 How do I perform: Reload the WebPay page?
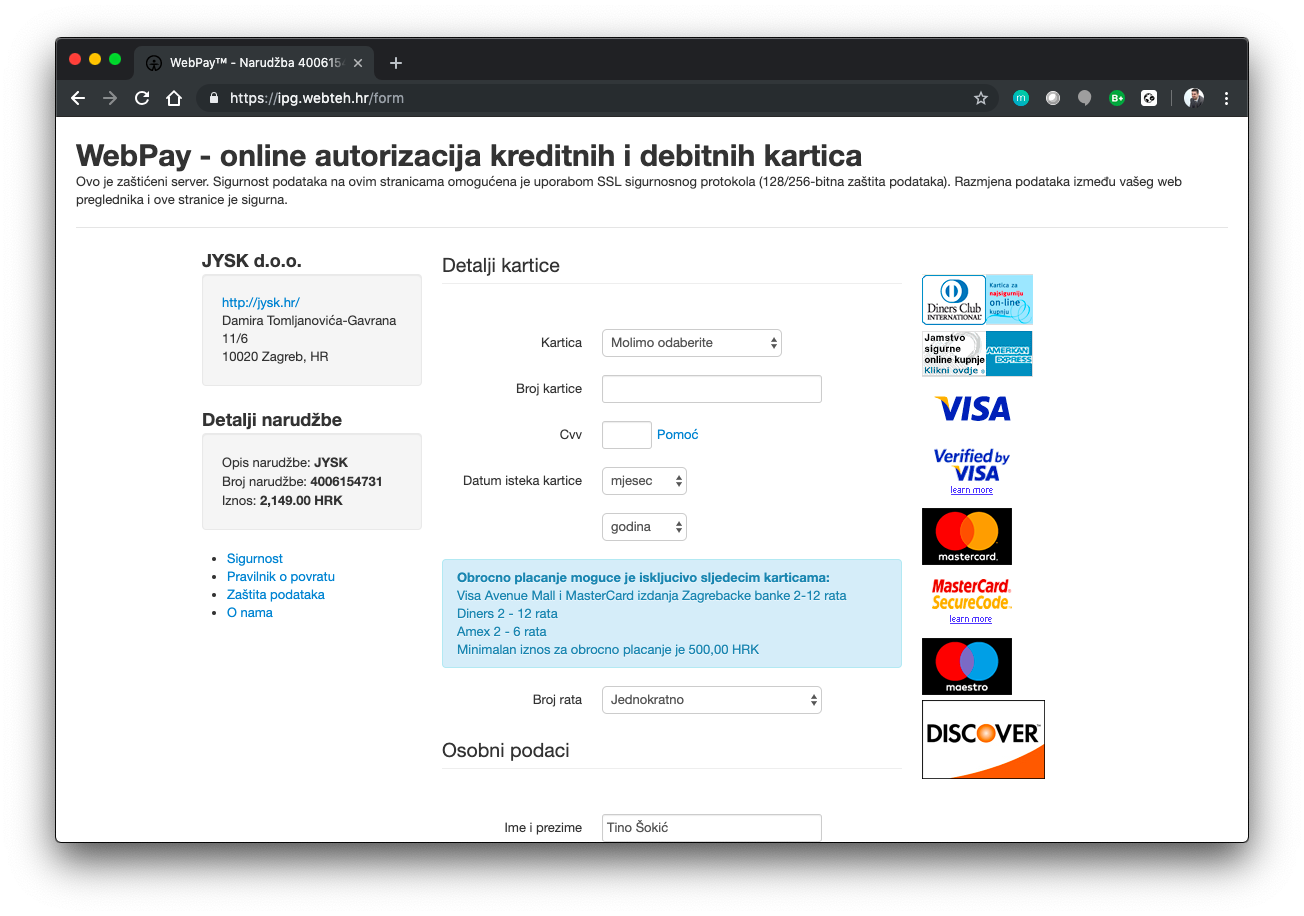click(x=142, y=98)
